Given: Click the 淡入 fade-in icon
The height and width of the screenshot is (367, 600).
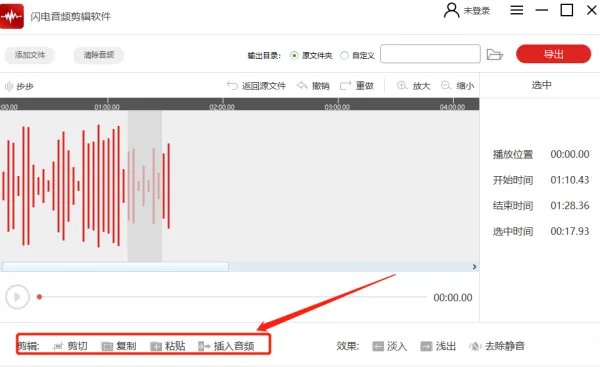Looking at the screenshot, I should (x=378, y=346).
